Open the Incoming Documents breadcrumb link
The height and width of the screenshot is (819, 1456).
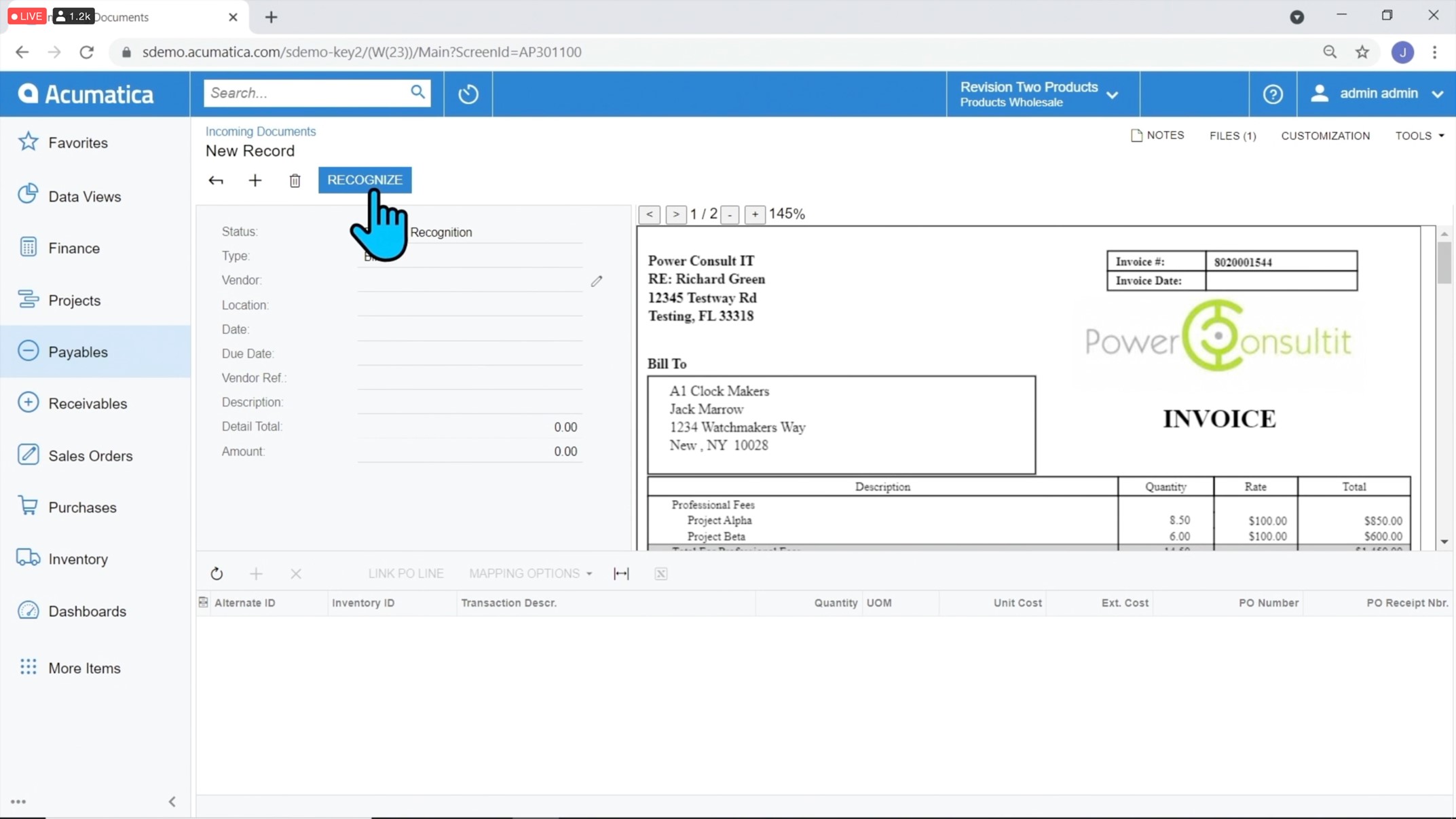coord(261,132)
